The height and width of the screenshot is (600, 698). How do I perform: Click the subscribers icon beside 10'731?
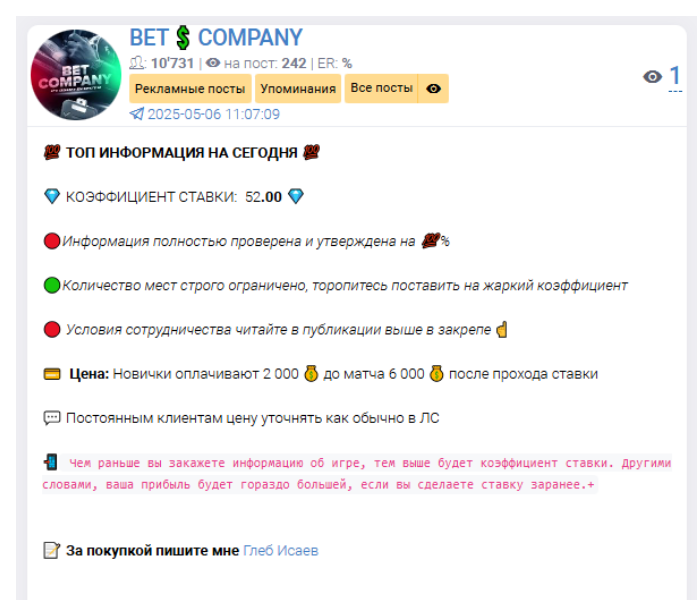[137, 63]
